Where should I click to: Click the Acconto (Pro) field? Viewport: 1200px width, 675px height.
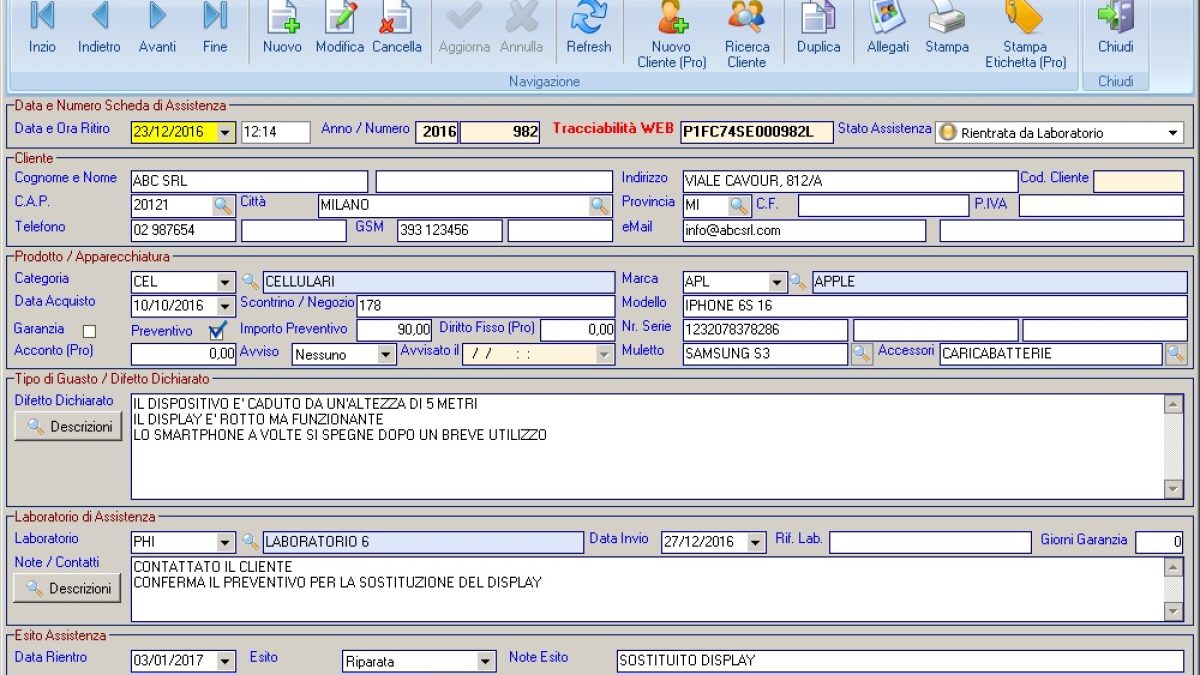(x=184, y=354)
